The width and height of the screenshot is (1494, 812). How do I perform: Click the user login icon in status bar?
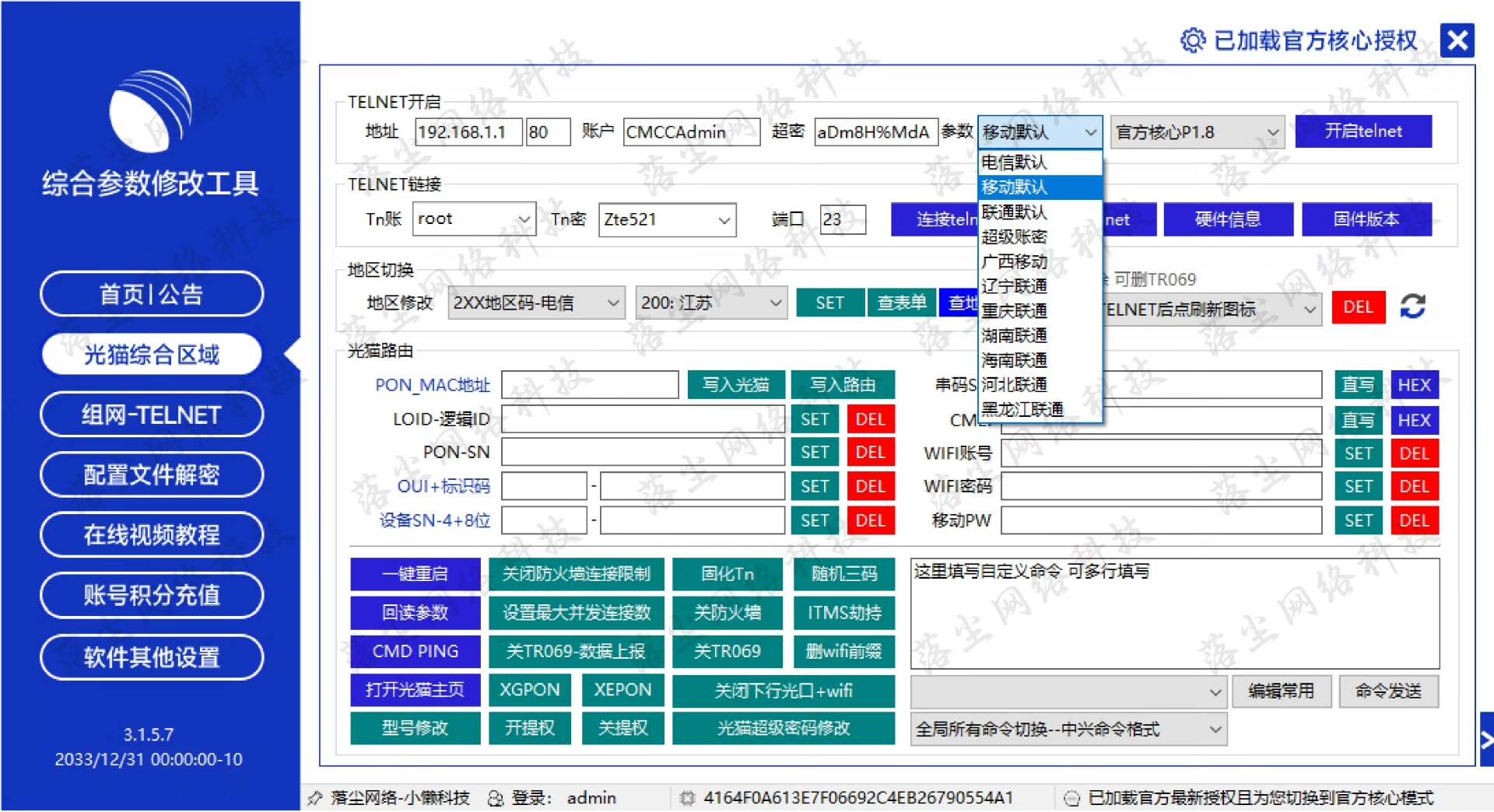tap(496, 798)
